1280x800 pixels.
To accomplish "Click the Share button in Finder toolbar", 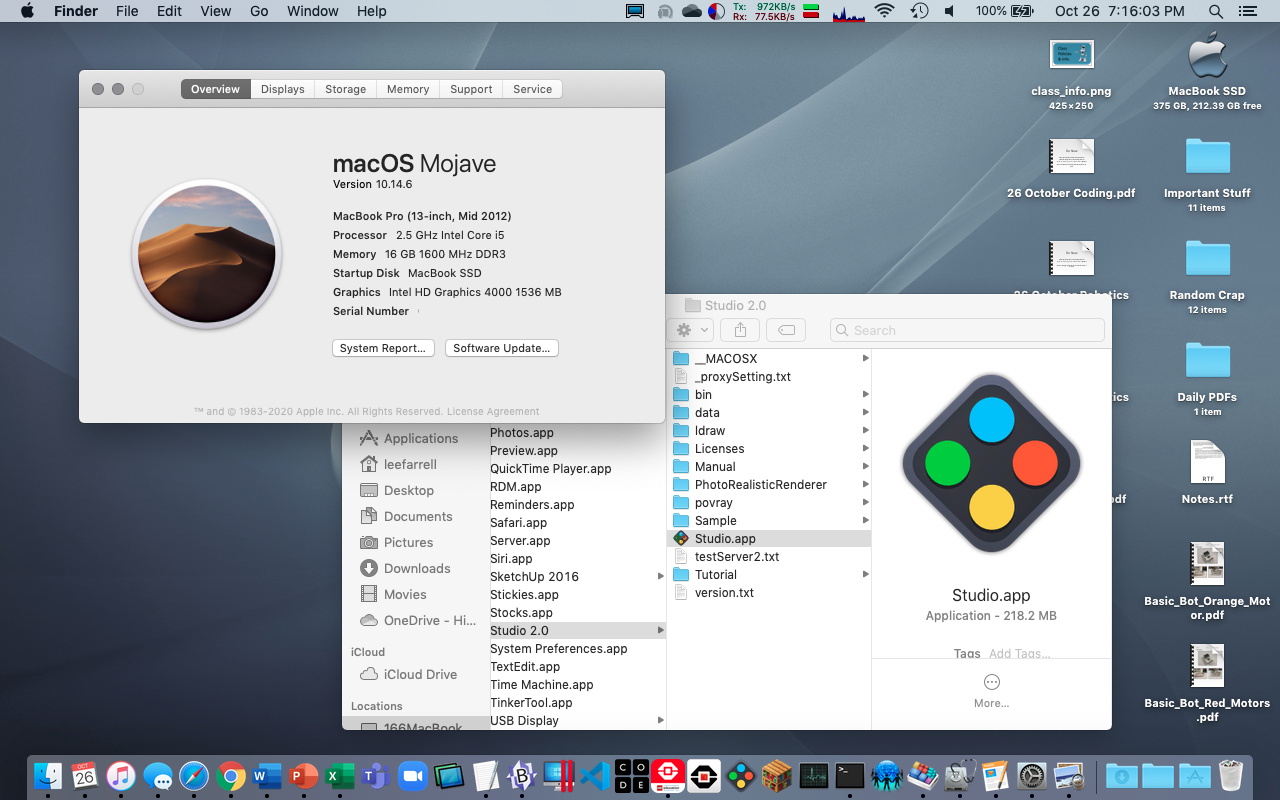I will 741,330.
